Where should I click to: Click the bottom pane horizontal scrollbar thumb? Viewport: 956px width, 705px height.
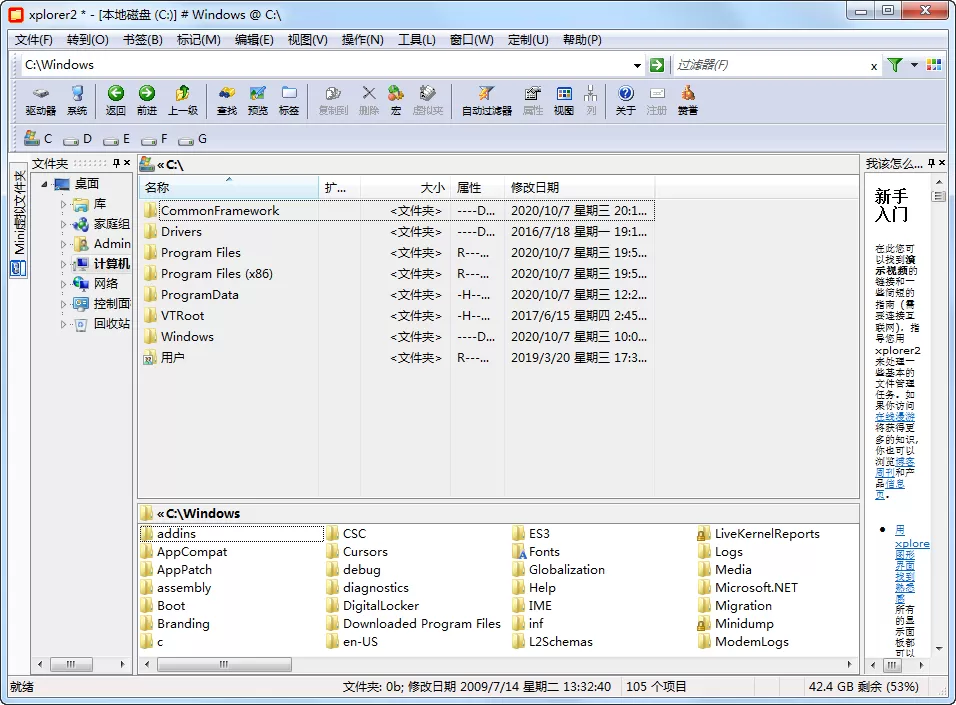click(224, 664)
